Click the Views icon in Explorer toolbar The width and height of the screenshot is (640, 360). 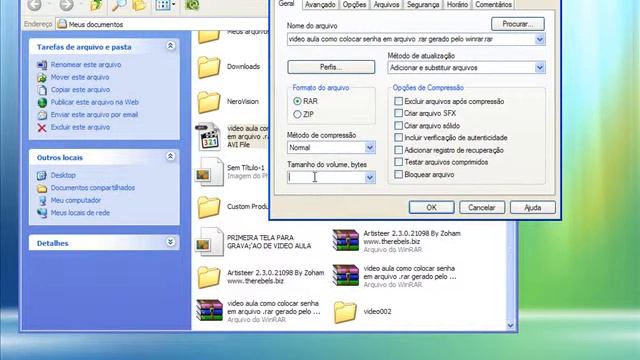pyautogui.click(x=162, y=5)
